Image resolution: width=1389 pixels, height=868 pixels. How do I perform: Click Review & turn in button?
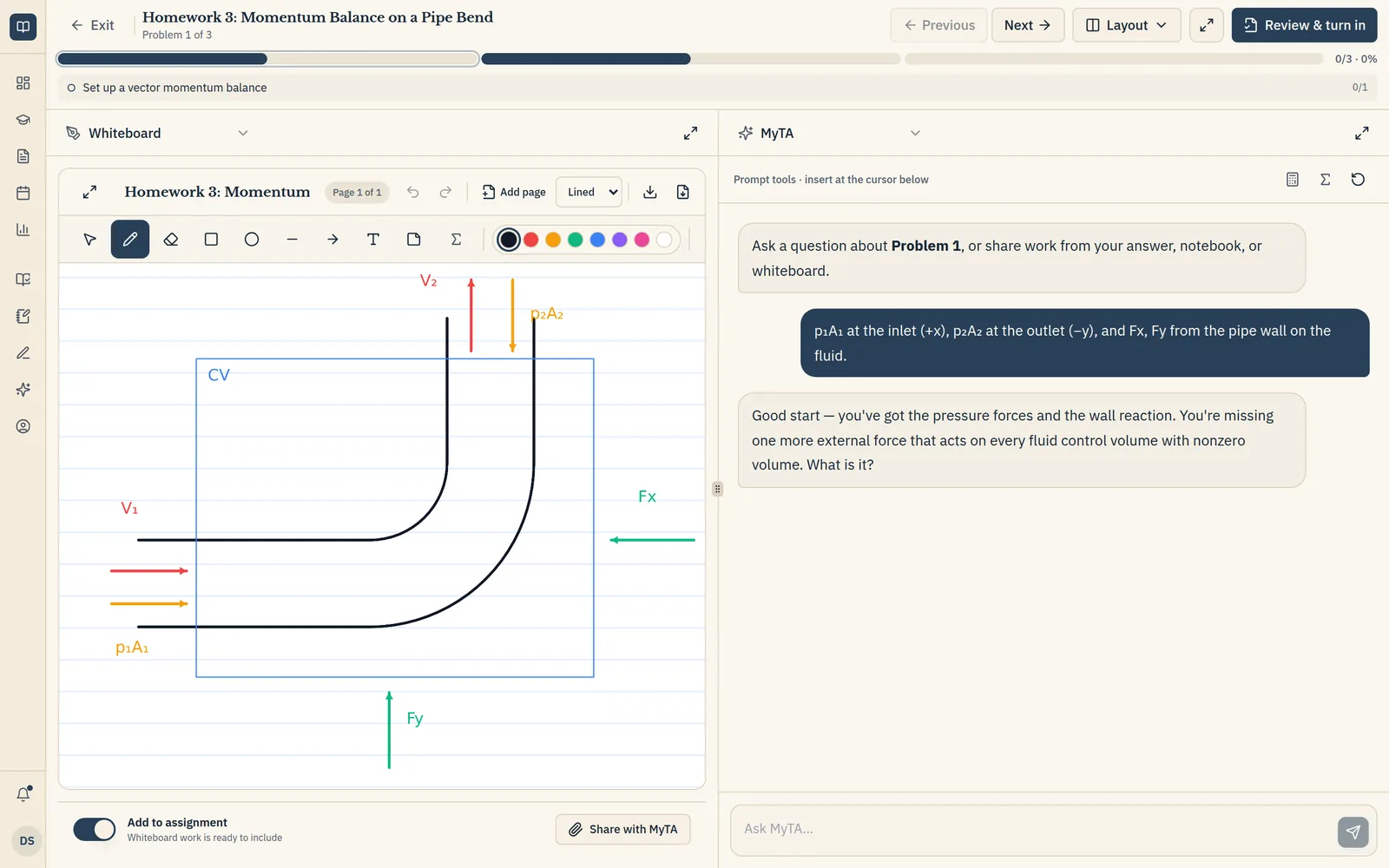(x=1305, y=25)
